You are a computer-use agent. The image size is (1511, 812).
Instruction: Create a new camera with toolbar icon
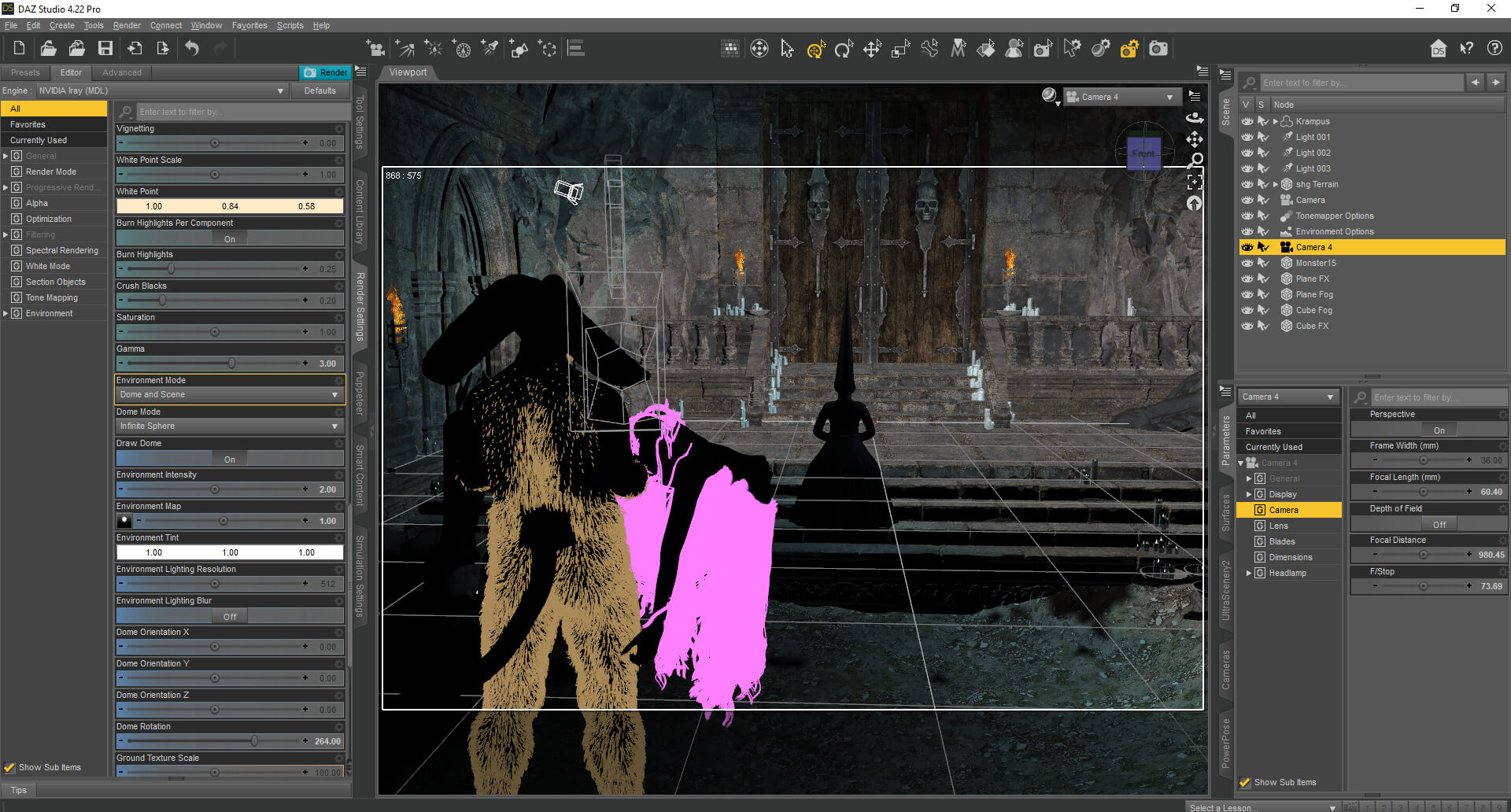pyautogui.click(x=376, y=49)
